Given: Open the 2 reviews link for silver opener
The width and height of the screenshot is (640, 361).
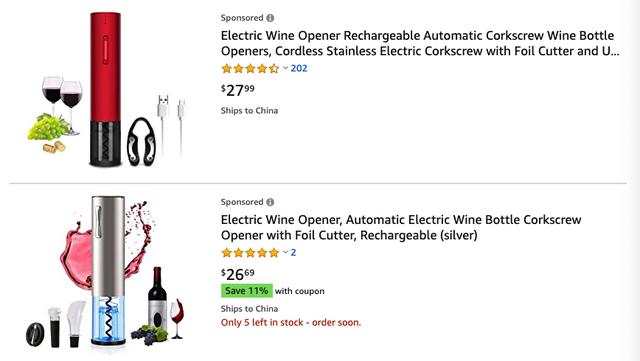Looking at the screenshot, I should pos(293,252).
